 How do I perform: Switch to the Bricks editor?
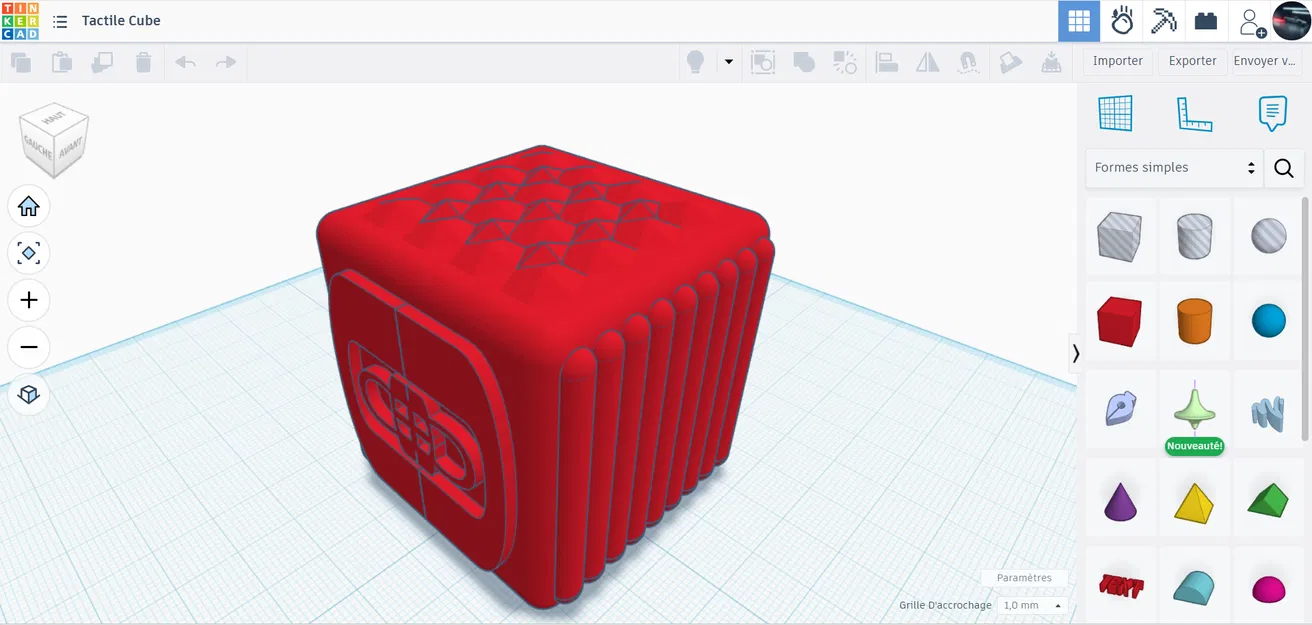1205,20
